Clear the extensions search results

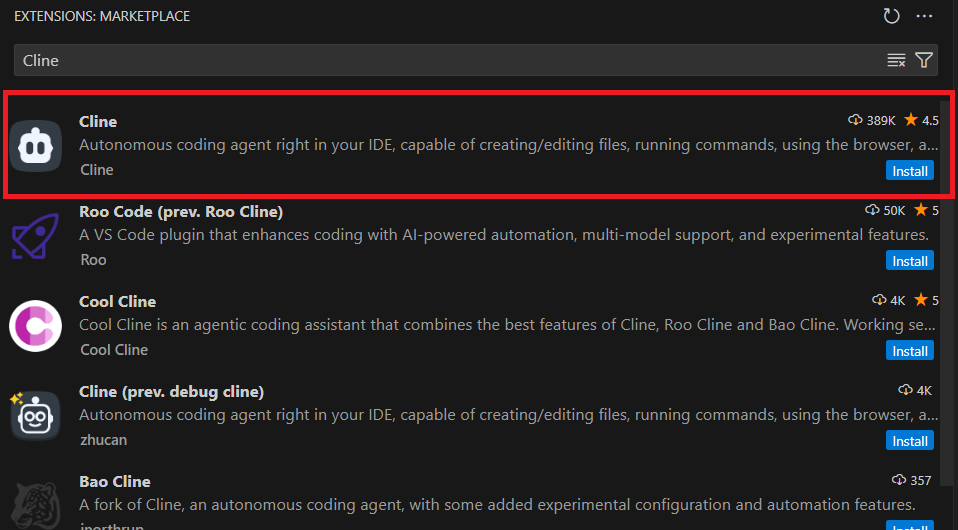pyautogui.click(x=896, y=60)
